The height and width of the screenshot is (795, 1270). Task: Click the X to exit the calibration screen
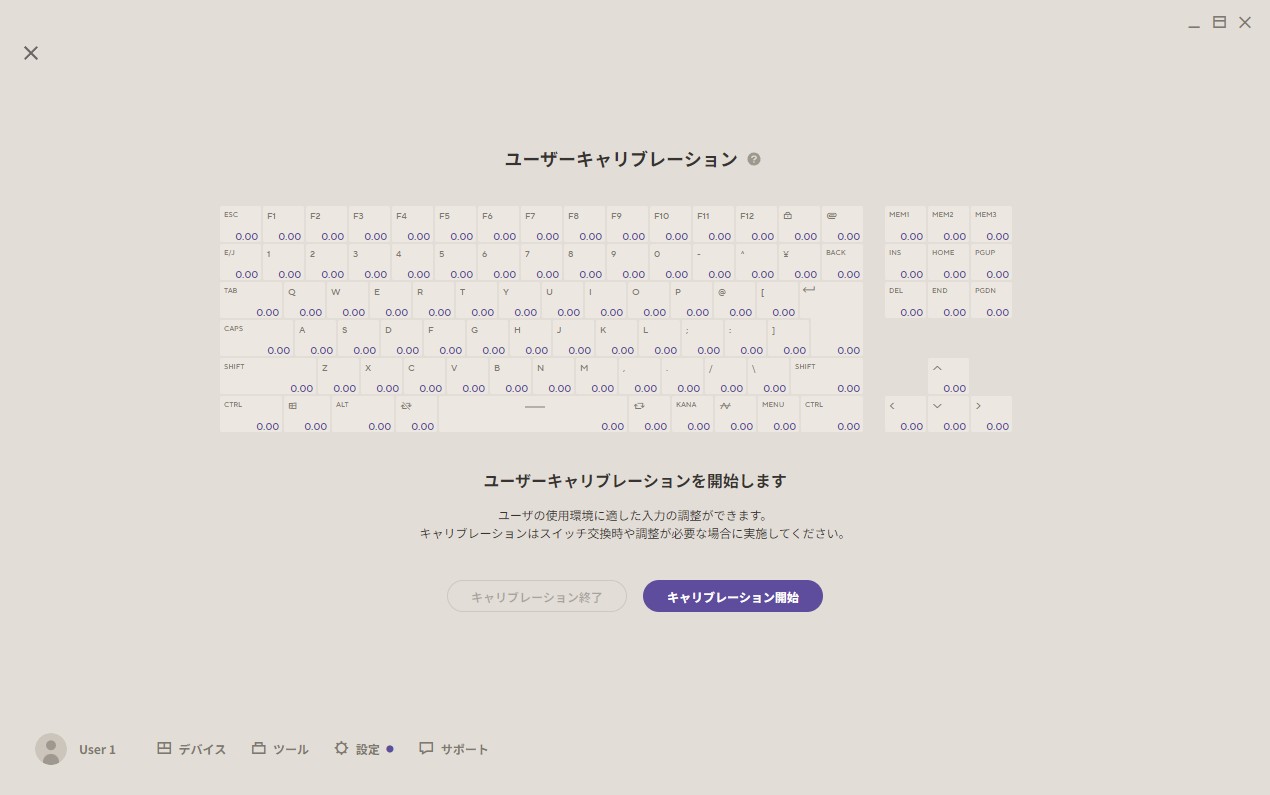30,52
